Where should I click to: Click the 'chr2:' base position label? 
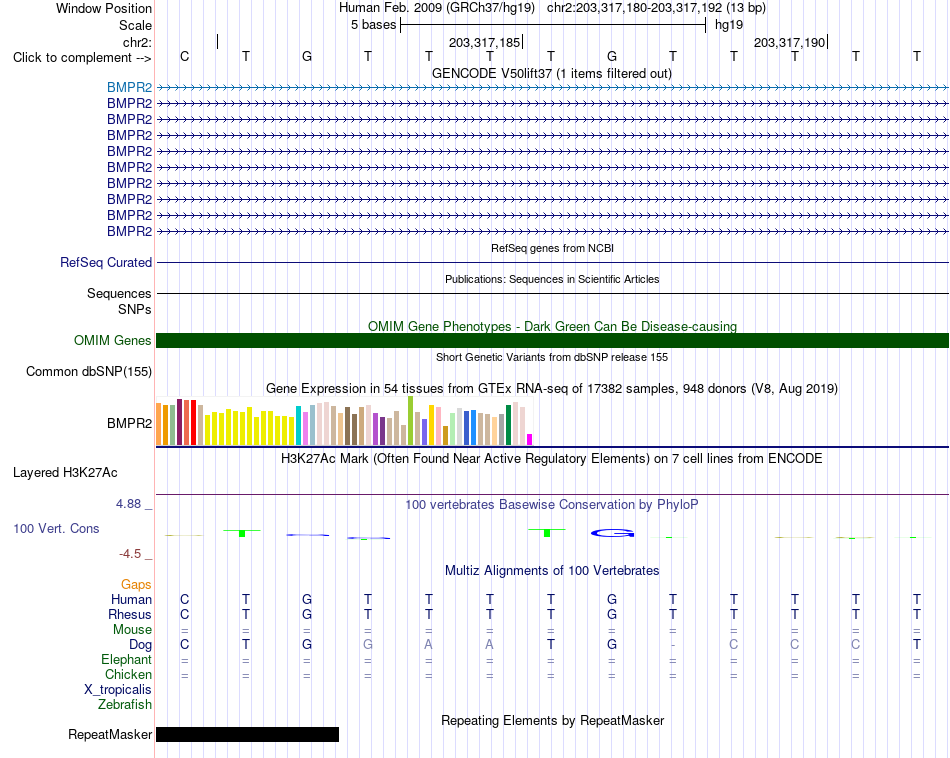coord(137,42)
